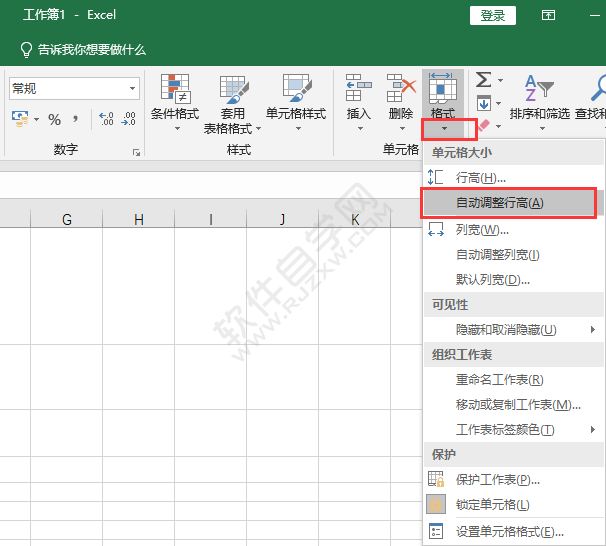This screenshot has height=546, width=606.
Task: Click the Lock Cell padlock icon
Action: [436, 504]
